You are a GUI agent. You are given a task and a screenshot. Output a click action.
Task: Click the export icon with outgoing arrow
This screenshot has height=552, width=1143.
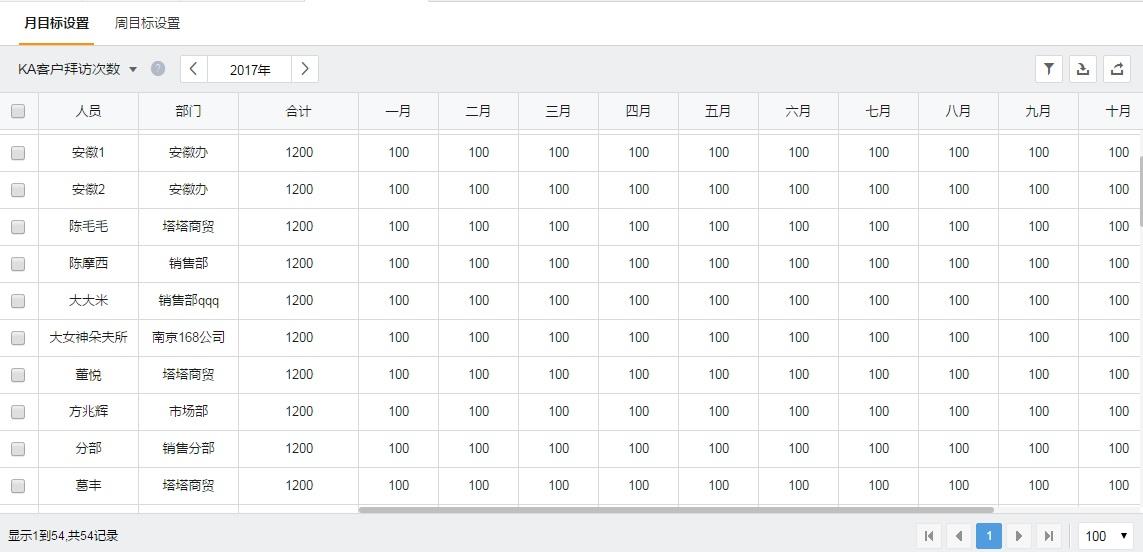pos(1116,69)
